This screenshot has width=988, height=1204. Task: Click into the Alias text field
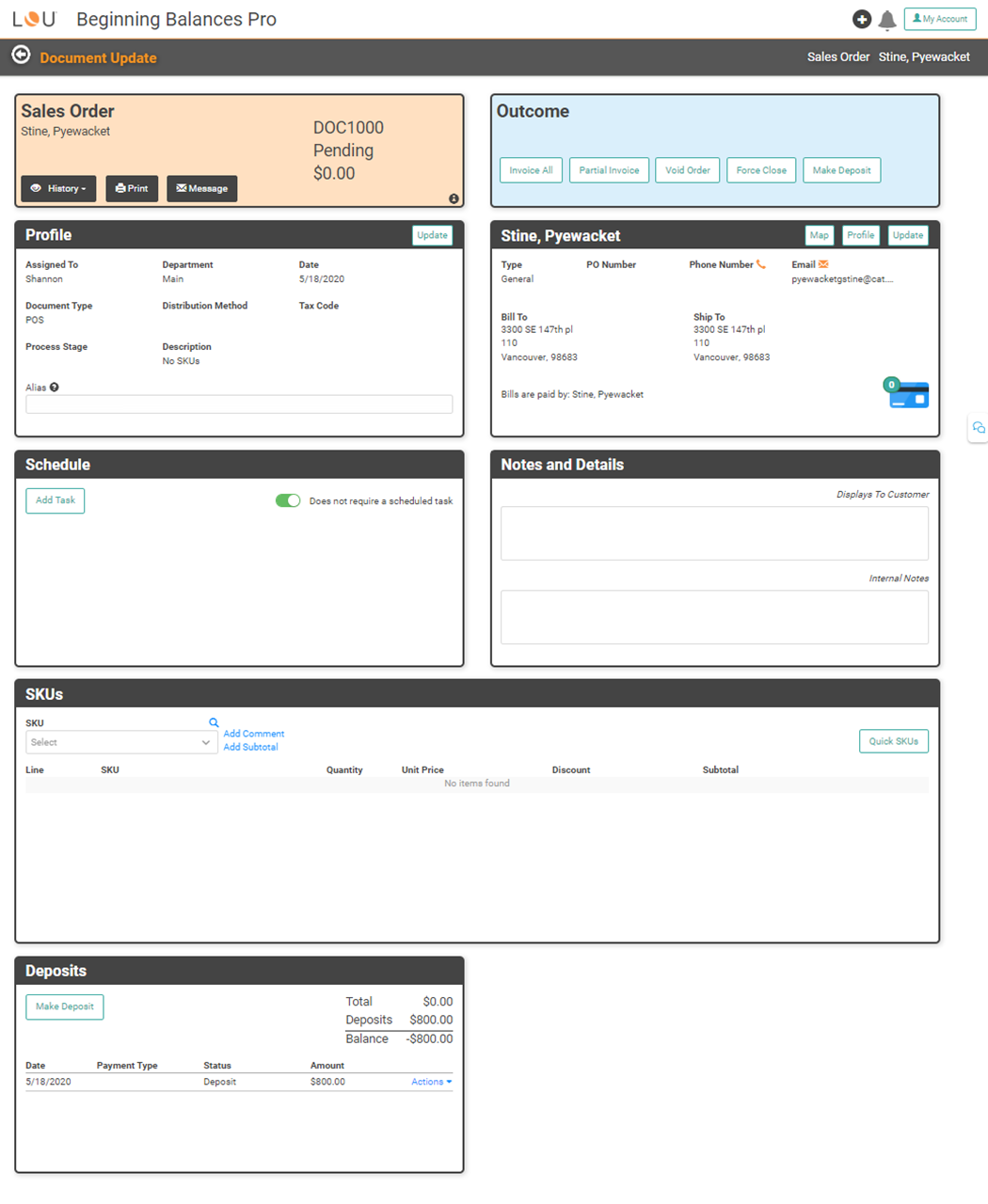239,404
